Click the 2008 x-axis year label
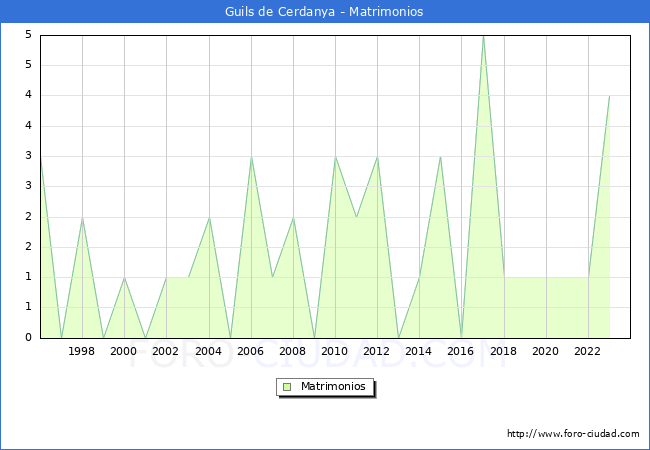The image size is (650, 450). 293,352
